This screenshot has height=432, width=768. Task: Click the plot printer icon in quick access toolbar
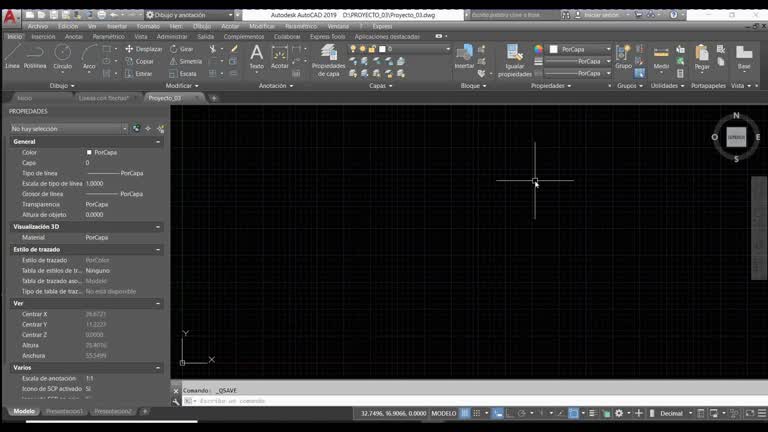tap(101, 15)
